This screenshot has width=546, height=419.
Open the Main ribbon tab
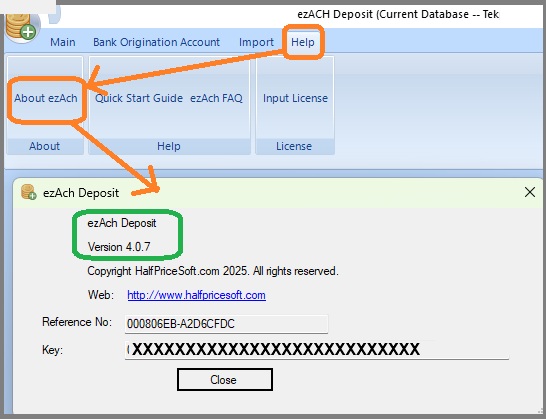point(63,42)
